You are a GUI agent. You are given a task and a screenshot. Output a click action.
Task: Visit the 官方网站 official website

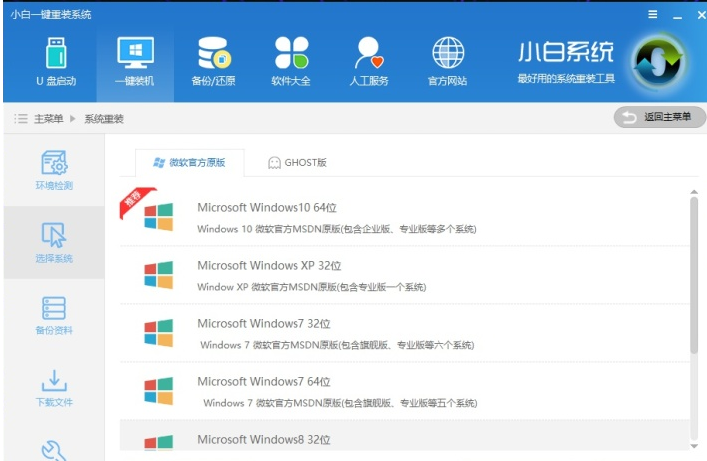coord(447,61)
